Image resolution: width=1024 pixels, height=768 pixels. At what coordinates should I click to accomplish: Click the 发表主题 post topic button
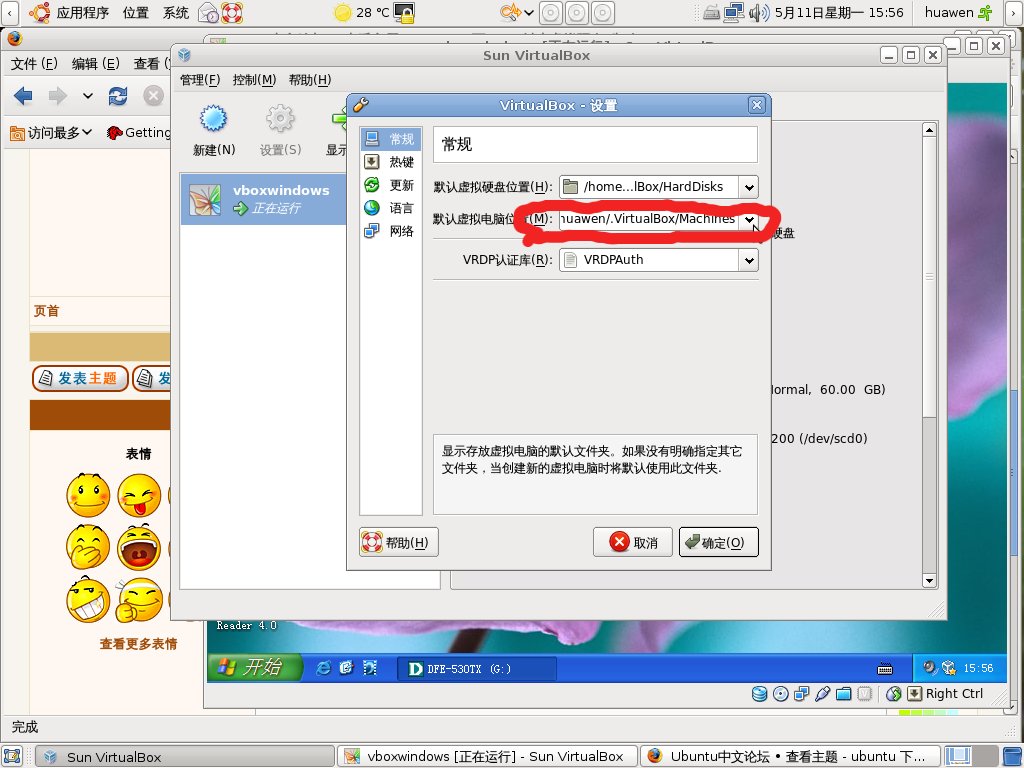[80, 378]
